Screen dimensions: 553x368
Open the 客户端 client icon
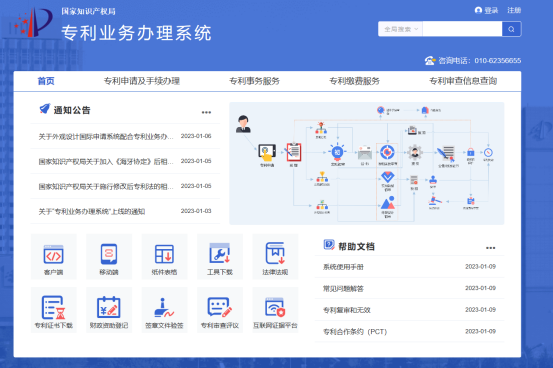pyautogui.click(x=54, y=257)
